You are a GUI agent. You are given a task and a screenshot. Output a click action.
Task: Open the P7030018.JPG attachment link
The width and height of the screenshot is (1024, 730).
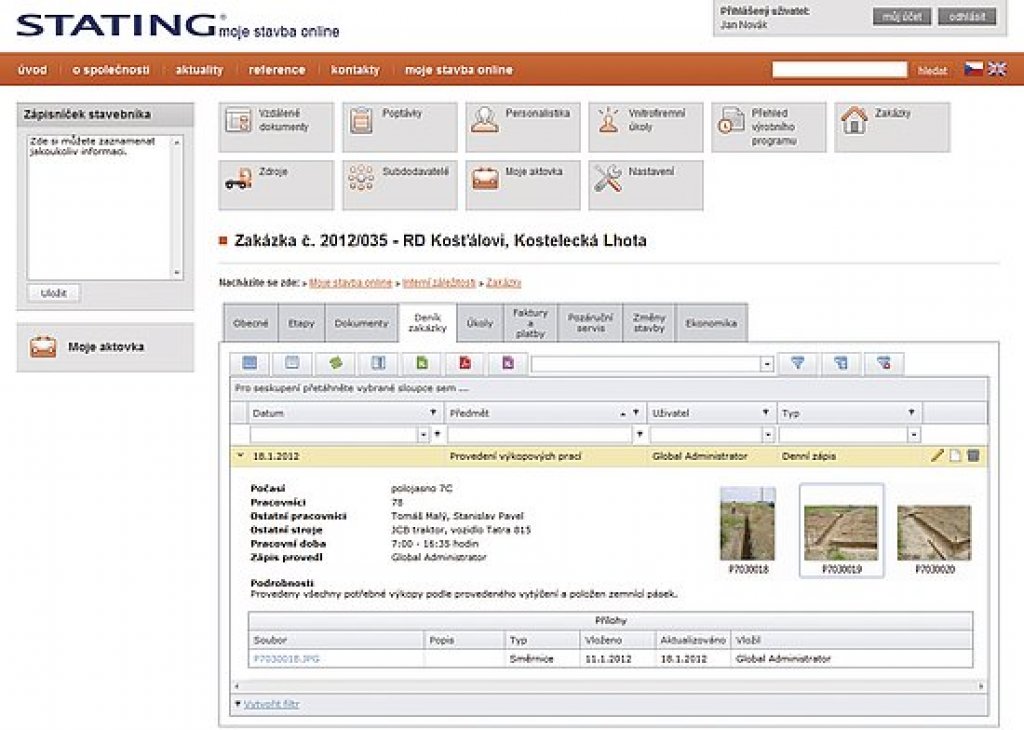[286, 659]
